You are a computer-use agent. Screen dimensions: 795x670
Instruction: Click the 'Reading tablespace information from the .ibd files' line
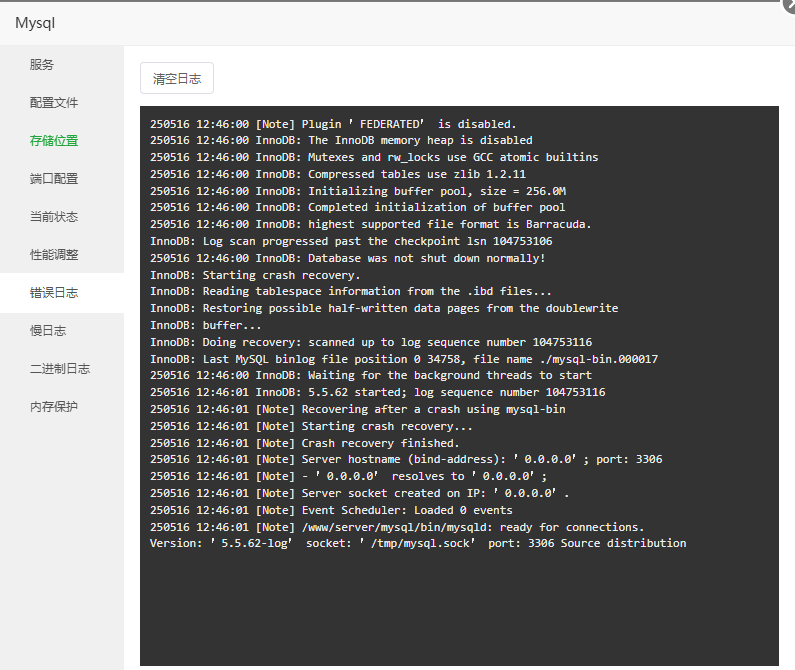[351, 291]
